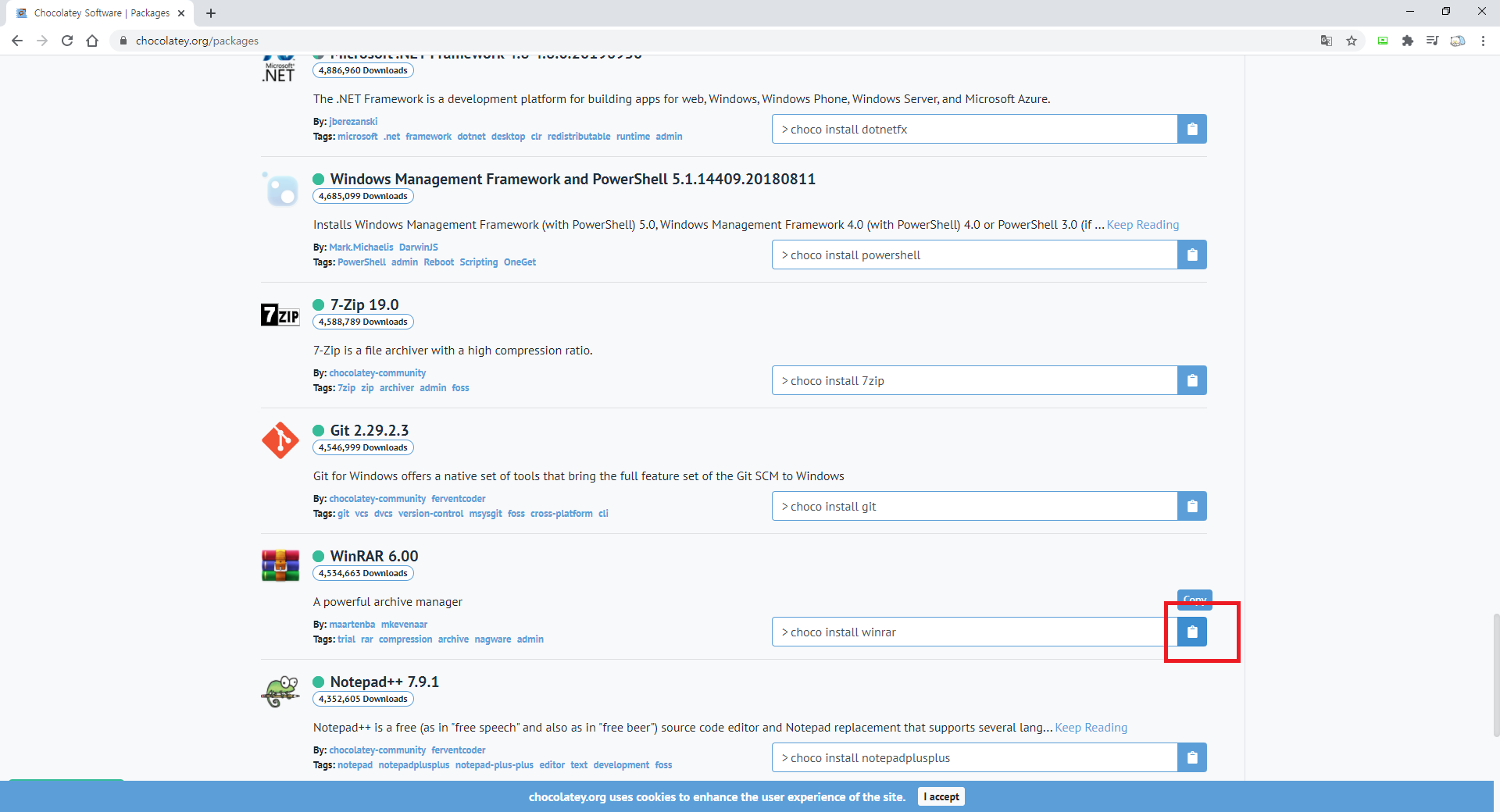Copy the choco install notepadplusplus command
The image size is (1500, 812).
coord(1191,757)
